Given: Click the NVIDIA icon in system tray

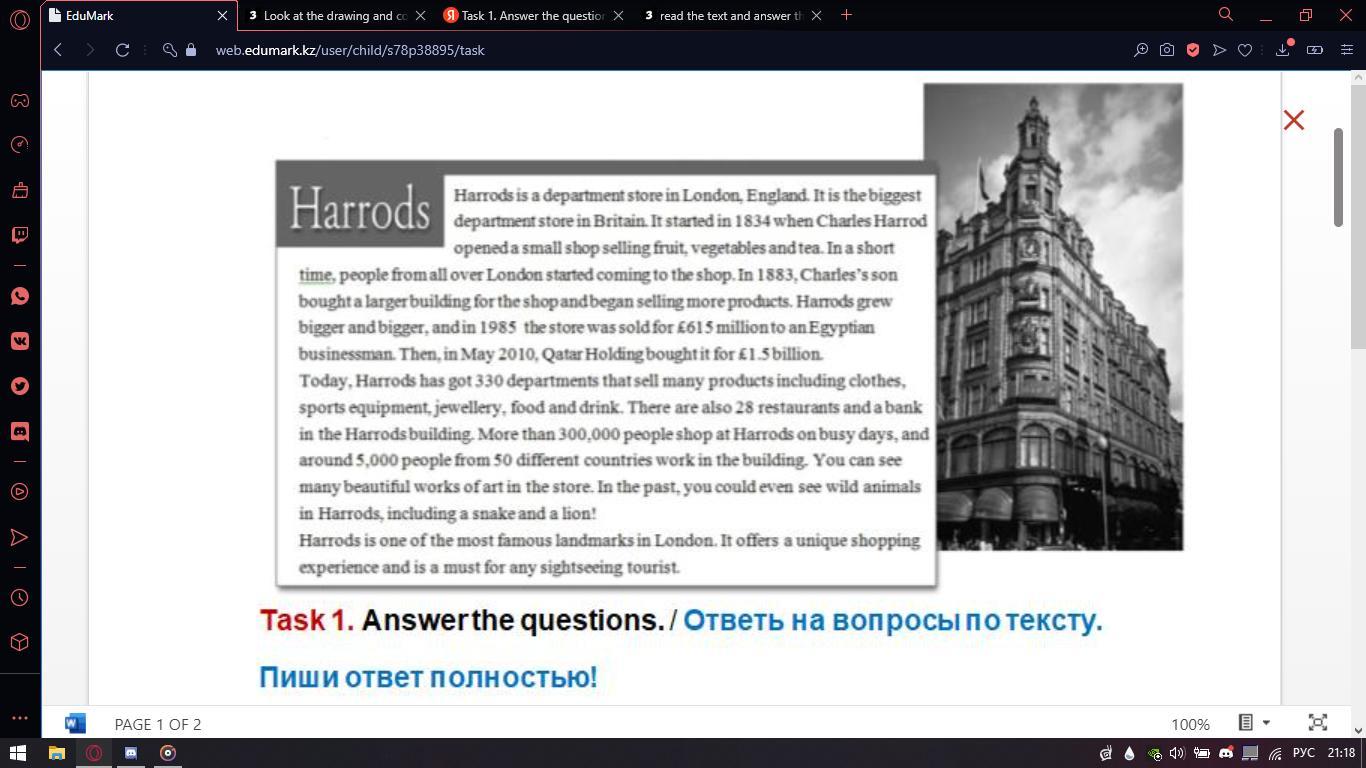Looking at the screenshot, I should [x=1154, y=754].
